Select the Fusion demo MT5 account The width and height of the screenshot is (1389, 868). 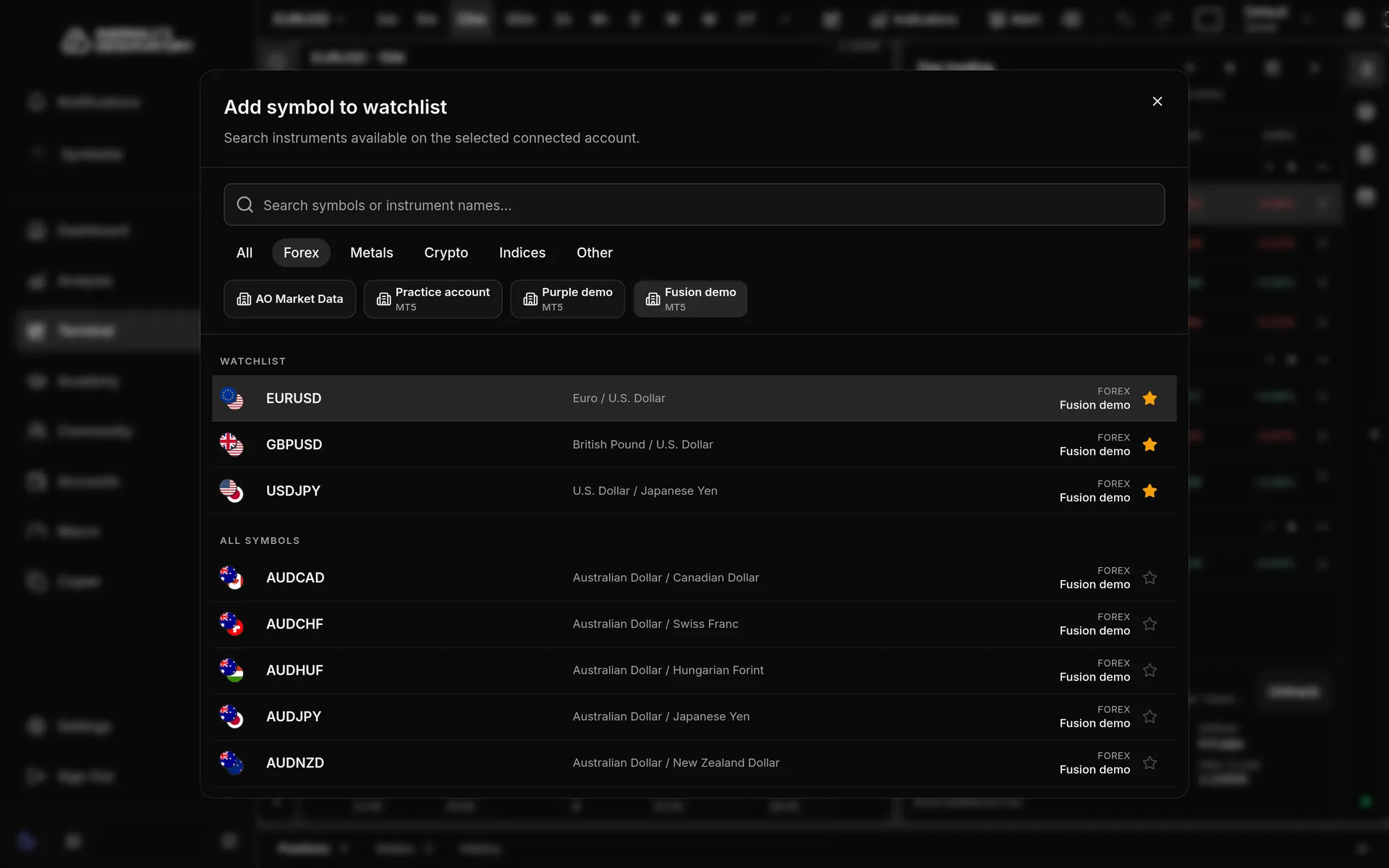[x=690, y=299]
